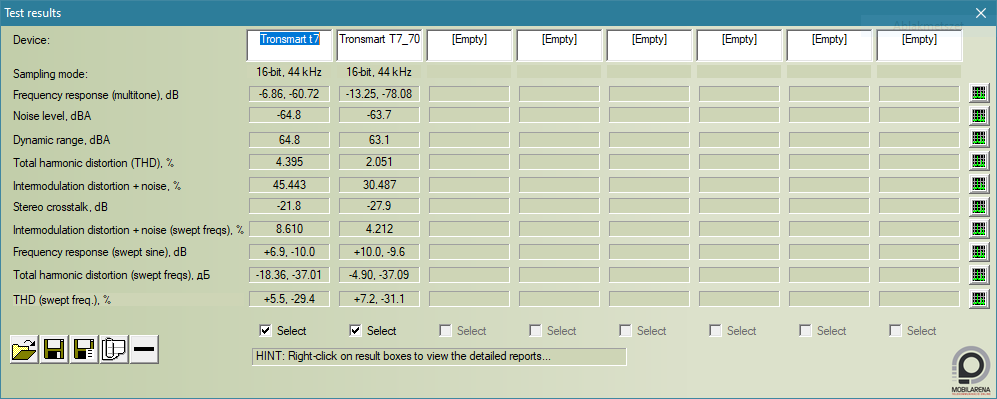Screen dimensions: 997x399
Task: Click THD value 4.395
Action: 289,162
